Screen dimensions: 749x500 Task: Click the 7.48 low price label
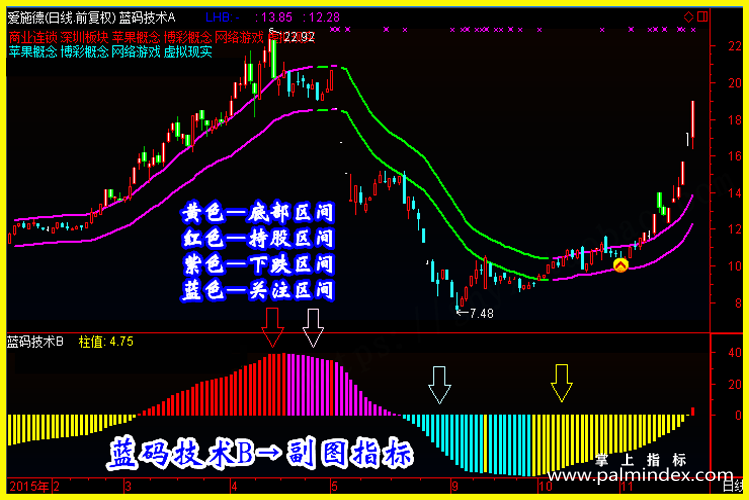point(482,313)
